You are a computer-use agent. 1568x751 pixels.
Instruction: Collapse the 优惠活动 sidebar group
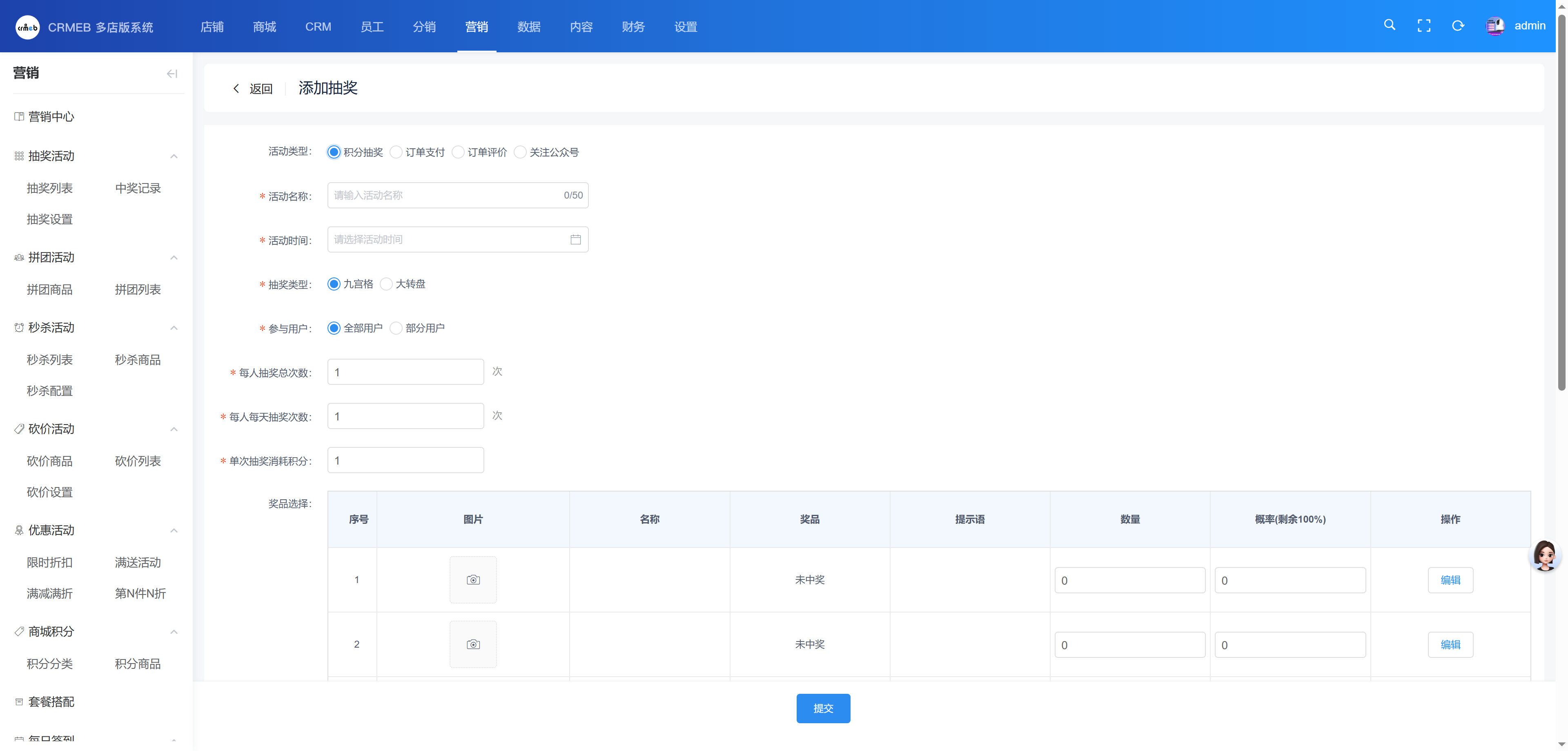(x=174, y=530)
